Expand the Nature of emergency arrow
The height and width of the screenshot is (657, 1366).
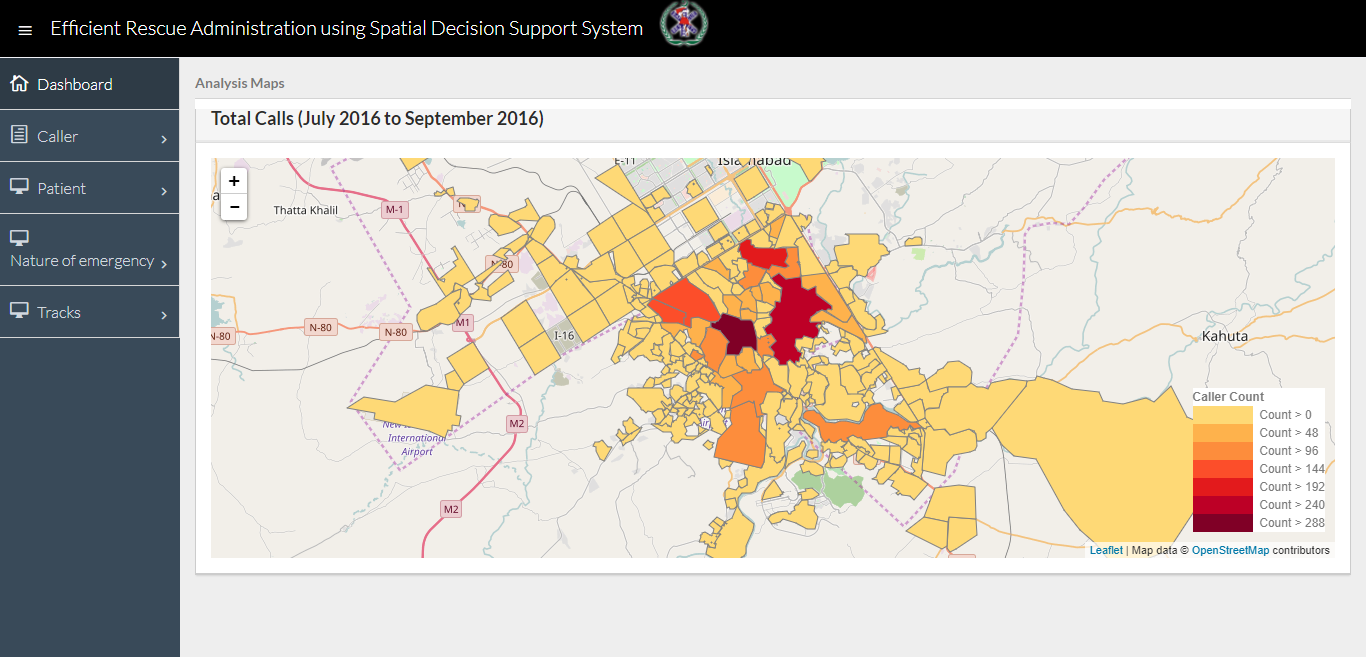pyautogui.click(x=164, y=263)
